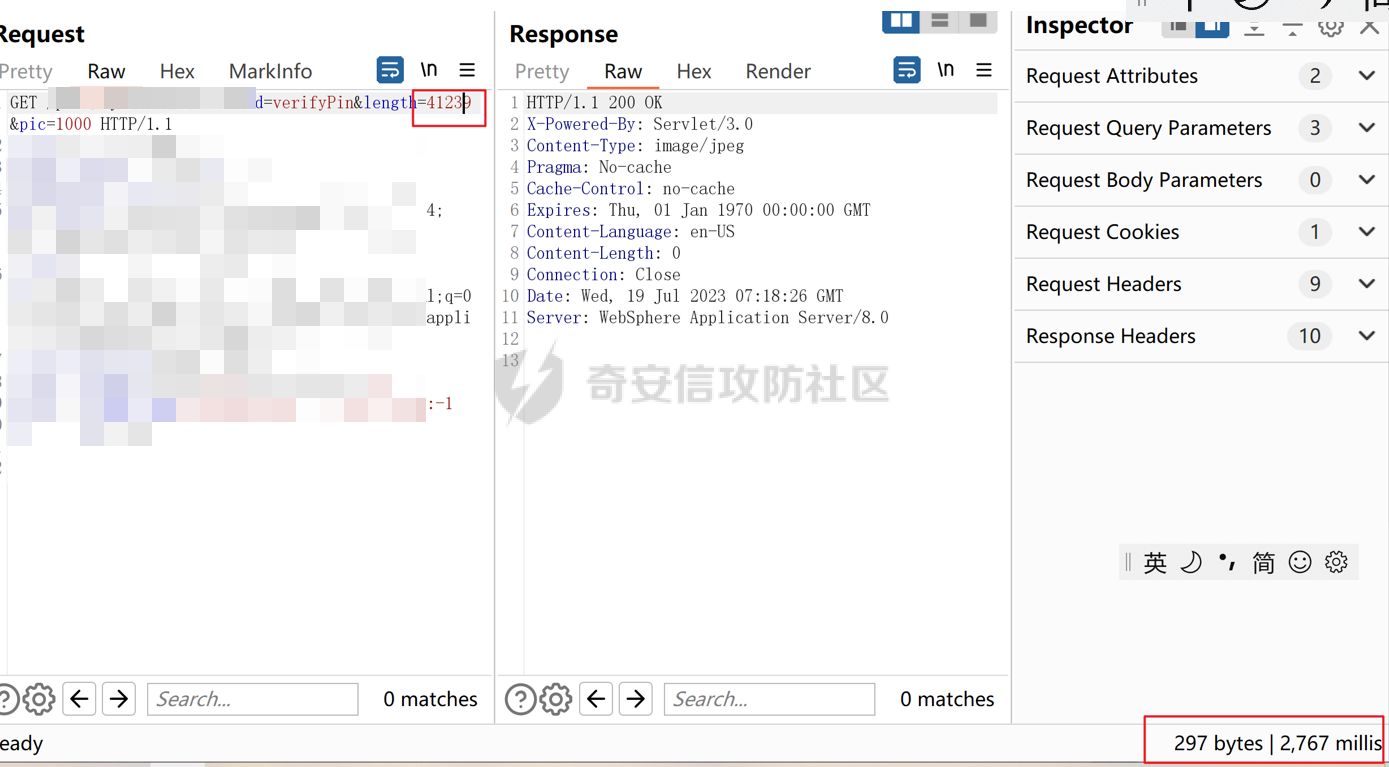Open Response search settings gear

556,699
